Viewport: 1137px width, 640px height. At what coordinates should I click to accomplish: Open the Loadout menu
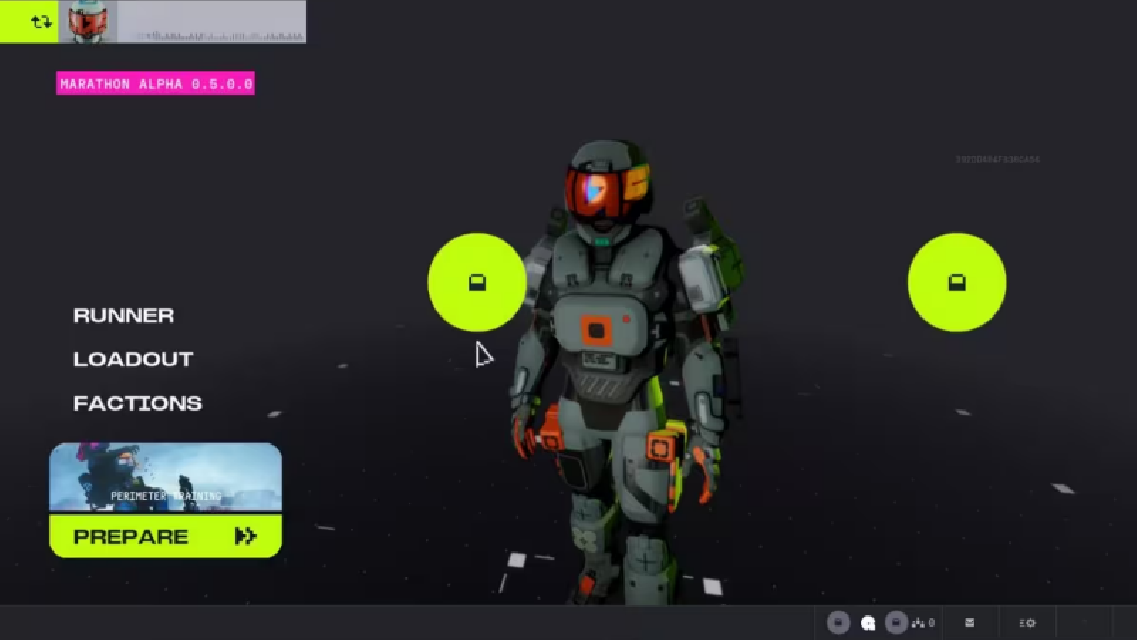point(133,360)
